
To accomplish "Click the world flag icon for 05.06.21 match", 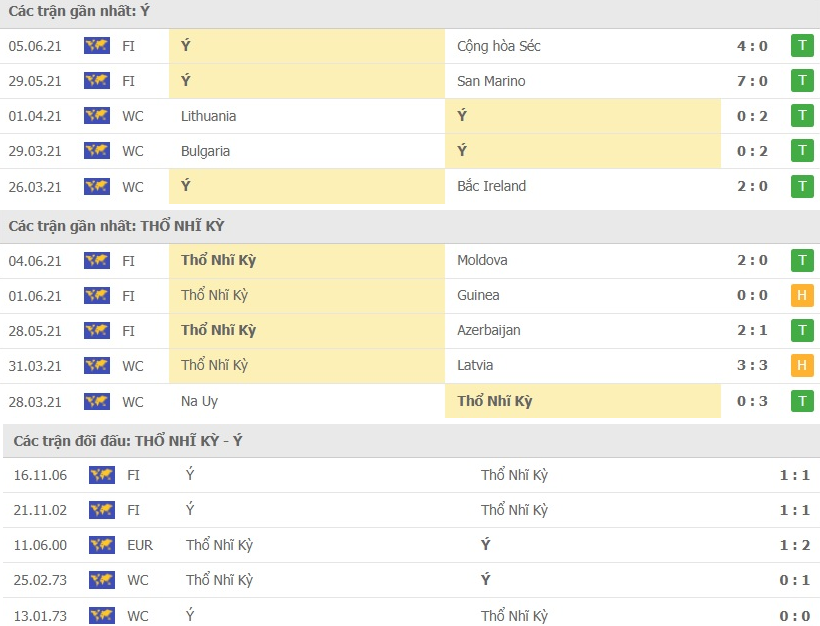I will 97,45.
